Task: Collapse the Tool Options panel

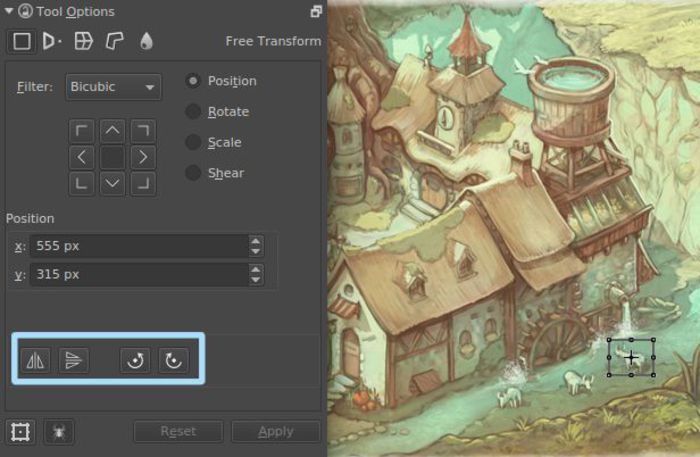Action: point(8,11)
